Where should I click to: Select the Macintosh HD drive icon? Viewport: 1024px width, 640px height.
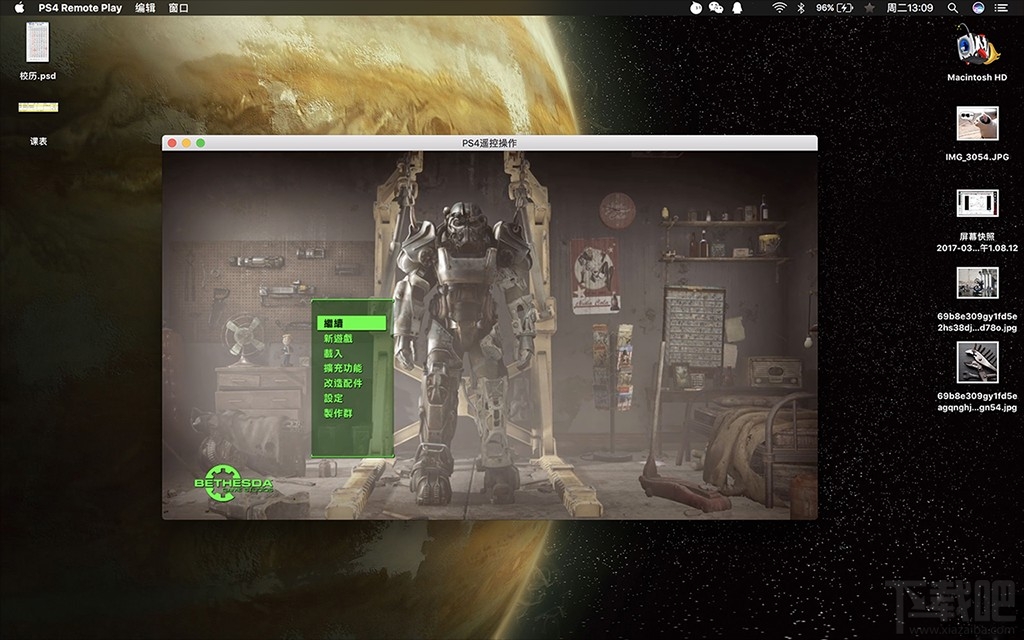point(977,52)
